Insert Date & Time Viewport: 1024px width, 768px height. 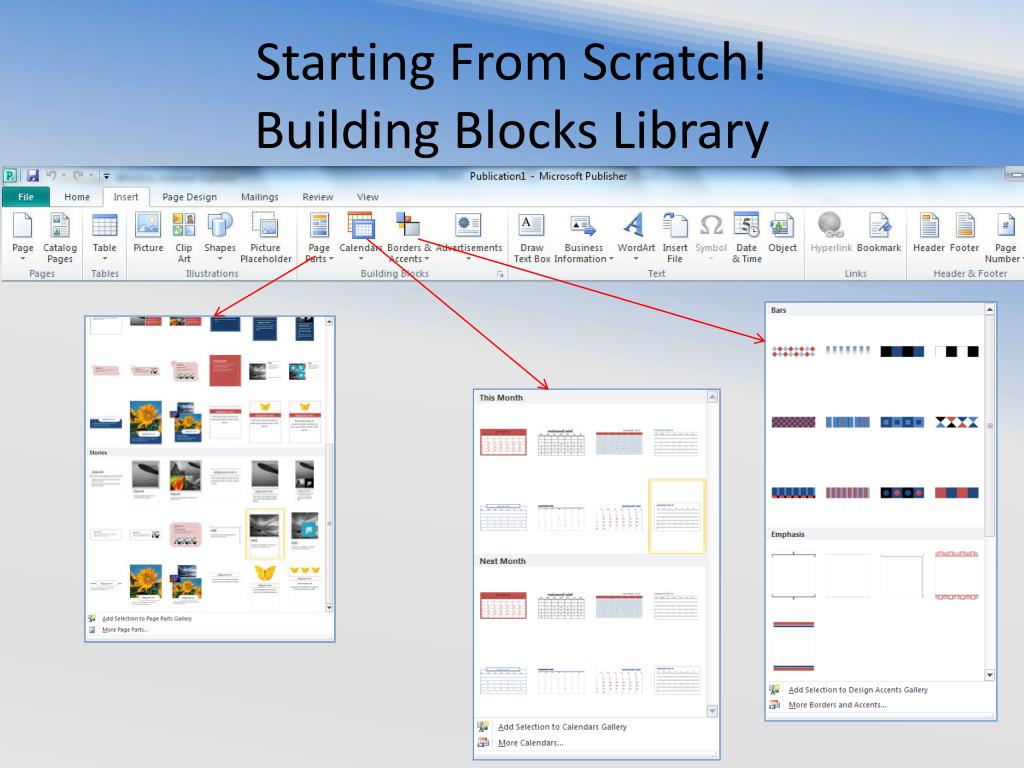coord(746,237)
